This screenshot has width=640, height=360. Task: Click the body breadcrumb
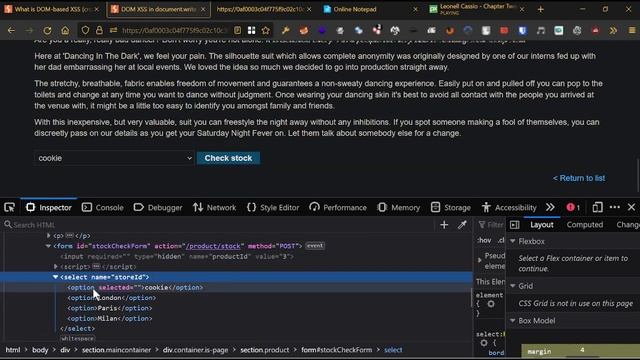pyautogui.click(x=40, y=350)
